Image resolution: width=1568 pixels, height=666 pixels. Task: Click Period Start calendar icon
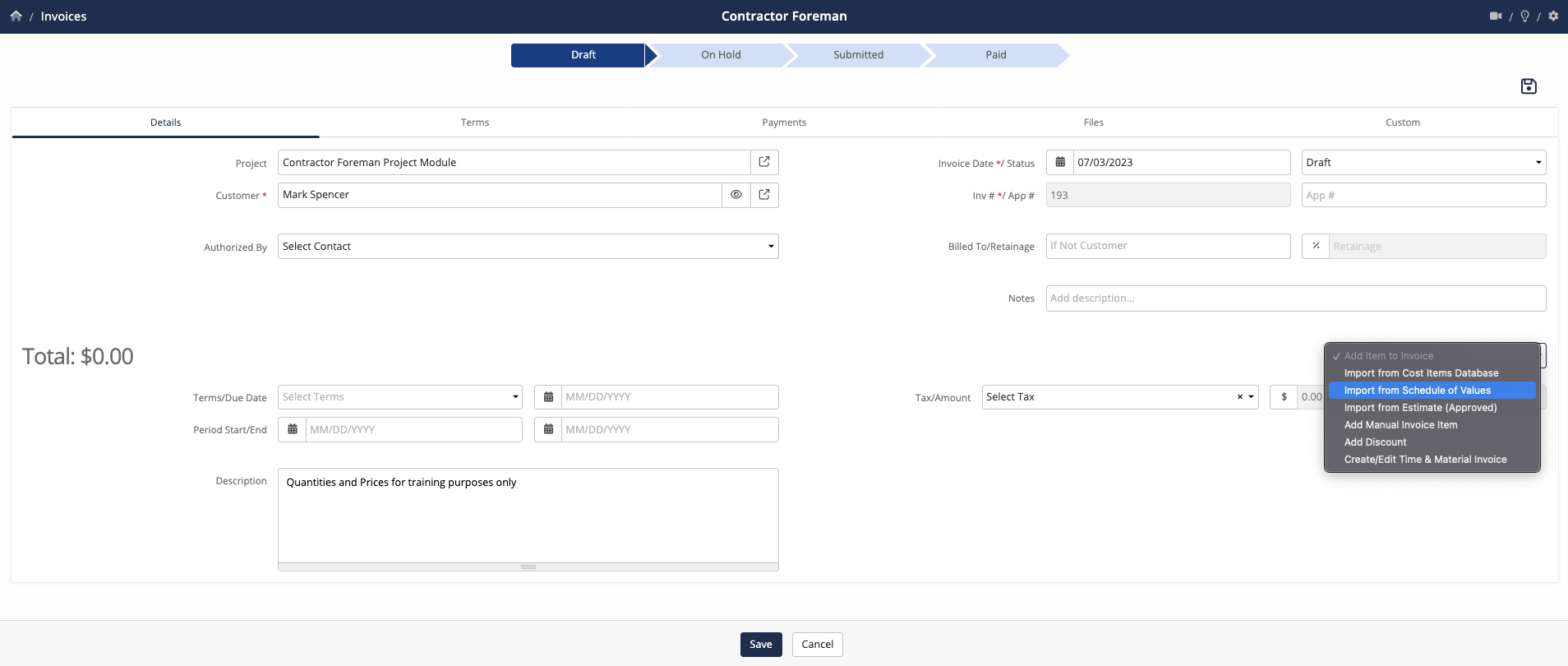293,429
